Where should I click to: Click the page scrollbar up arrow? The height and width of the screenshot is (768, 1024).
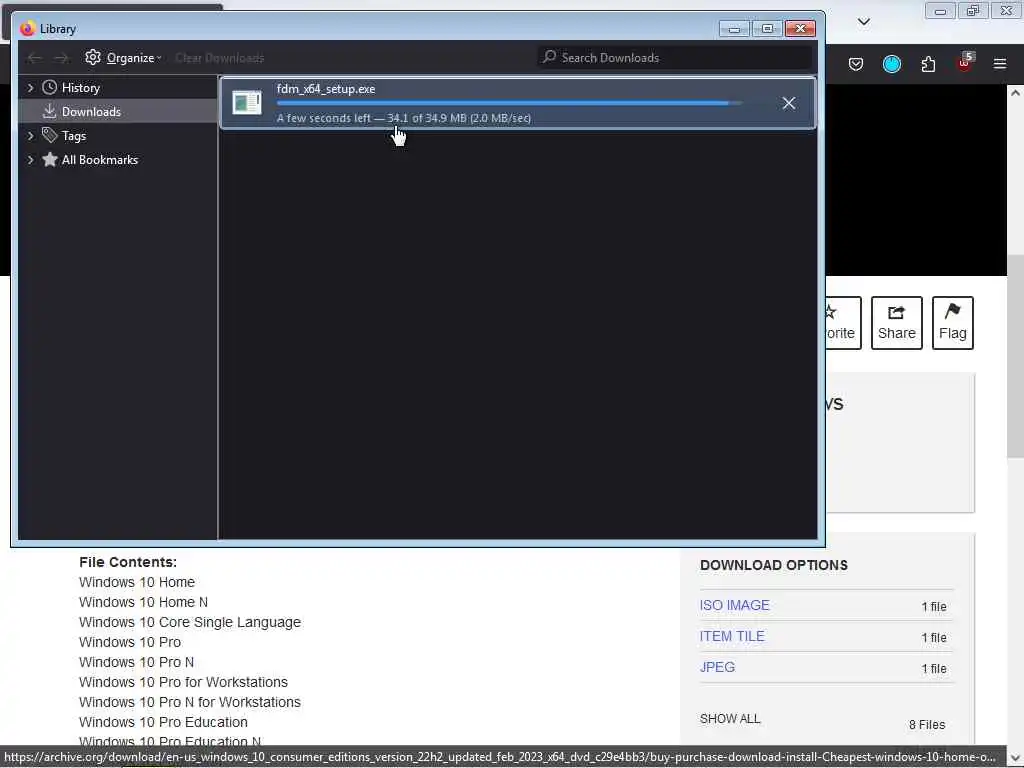tap(1015, 93)
